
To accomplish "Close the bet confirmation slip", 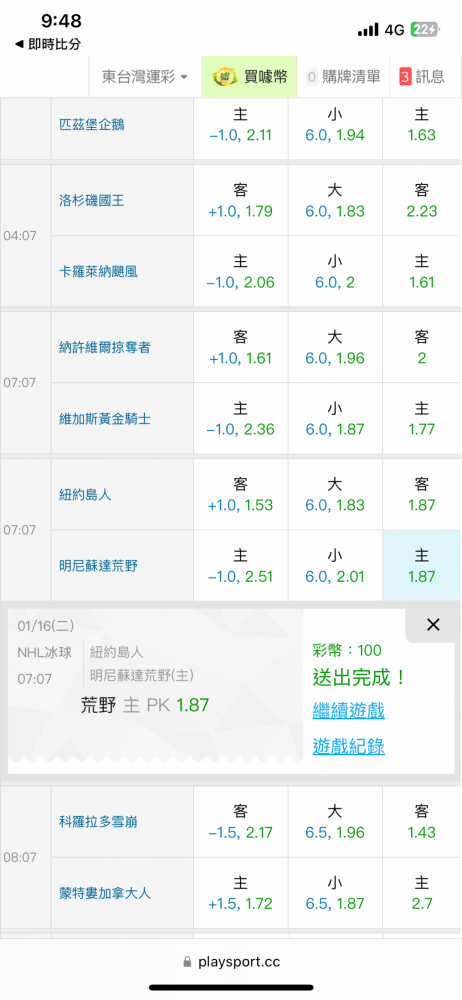I will point(433,624).
